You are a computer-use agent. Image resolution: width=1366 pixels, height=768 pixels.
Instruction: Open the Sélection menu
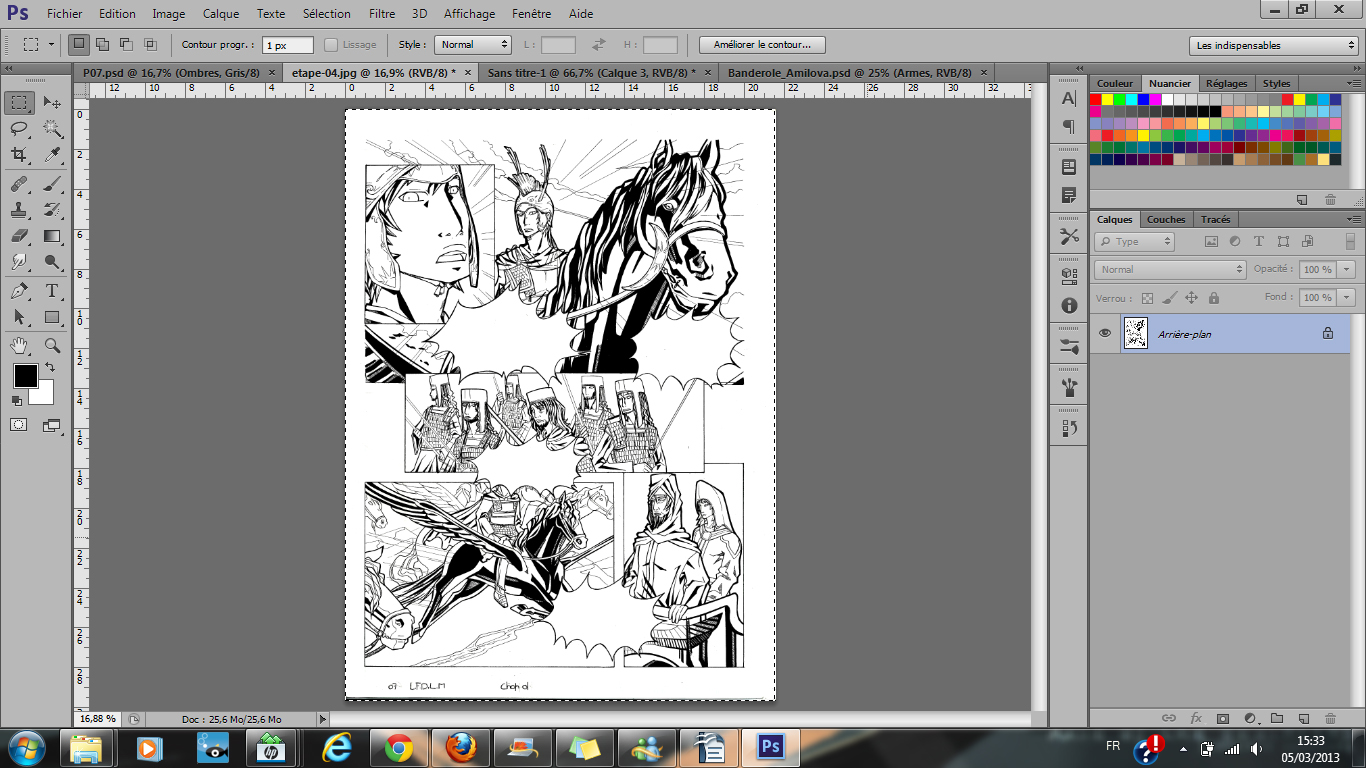327,14
